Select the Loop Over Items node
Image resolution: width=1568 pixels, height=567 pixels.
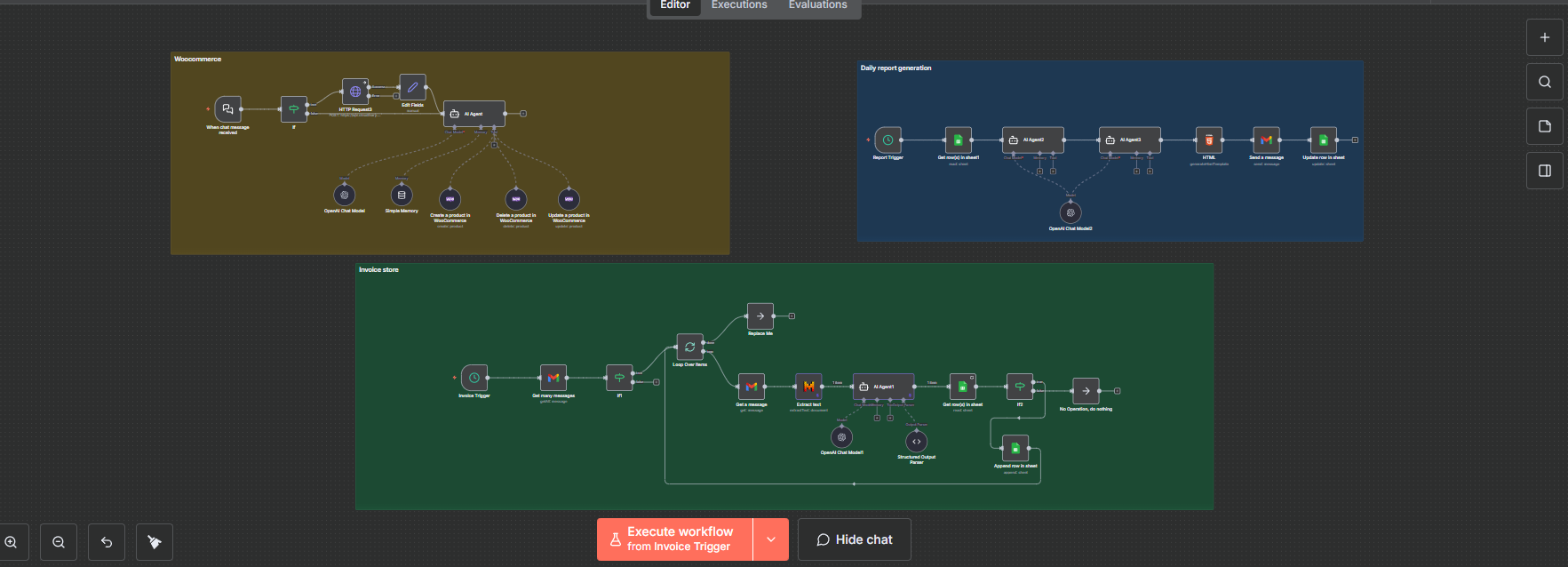coord(689,347)
